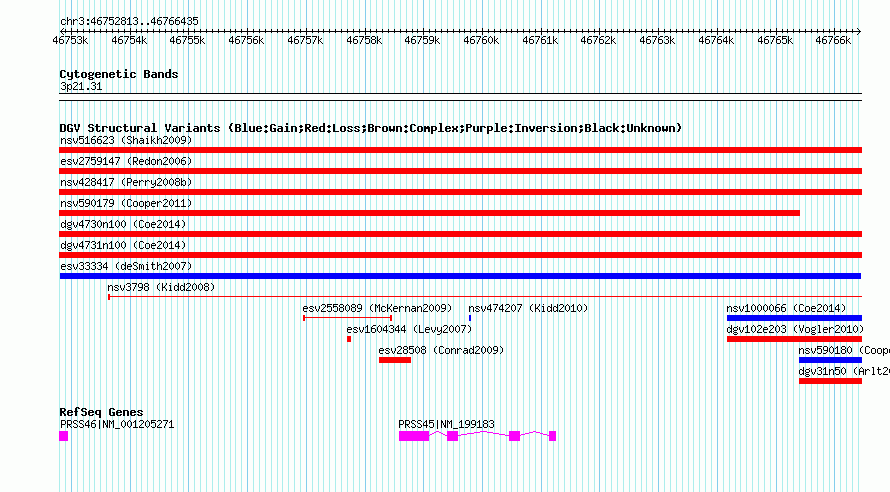Image resolution: width=890 pixels, height=492 pixels.
Task: Click the red bar under dgv4731n100
Action: point(460,255)
